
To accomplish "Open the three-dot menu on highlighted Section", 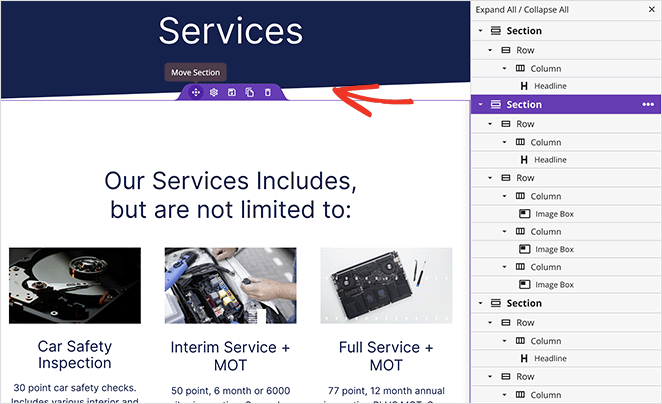I will click(648, 104).
